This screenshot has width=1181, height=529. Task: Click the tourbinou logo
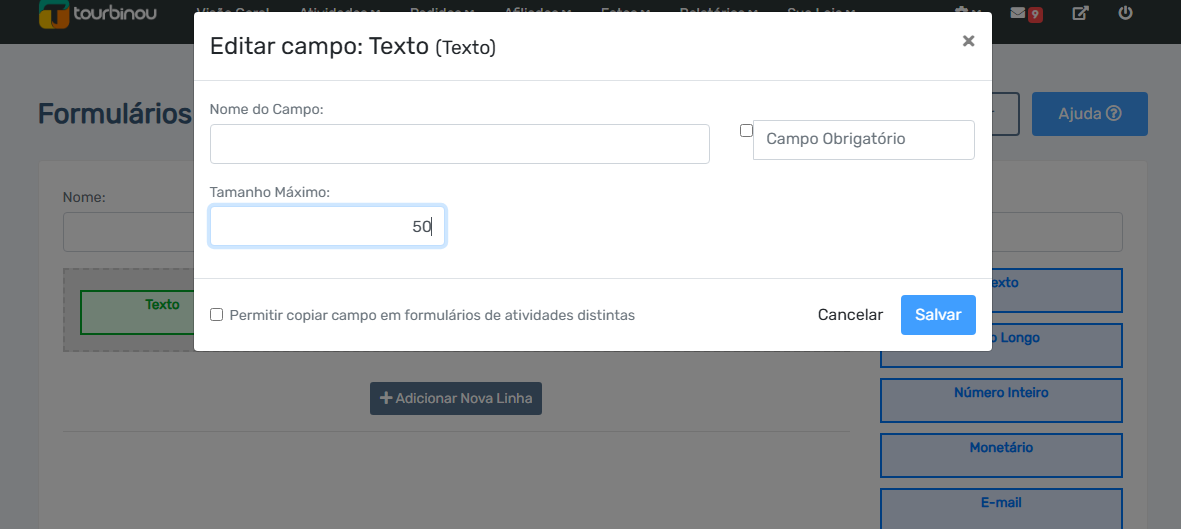pyautogui.click(x=98, y=13)
